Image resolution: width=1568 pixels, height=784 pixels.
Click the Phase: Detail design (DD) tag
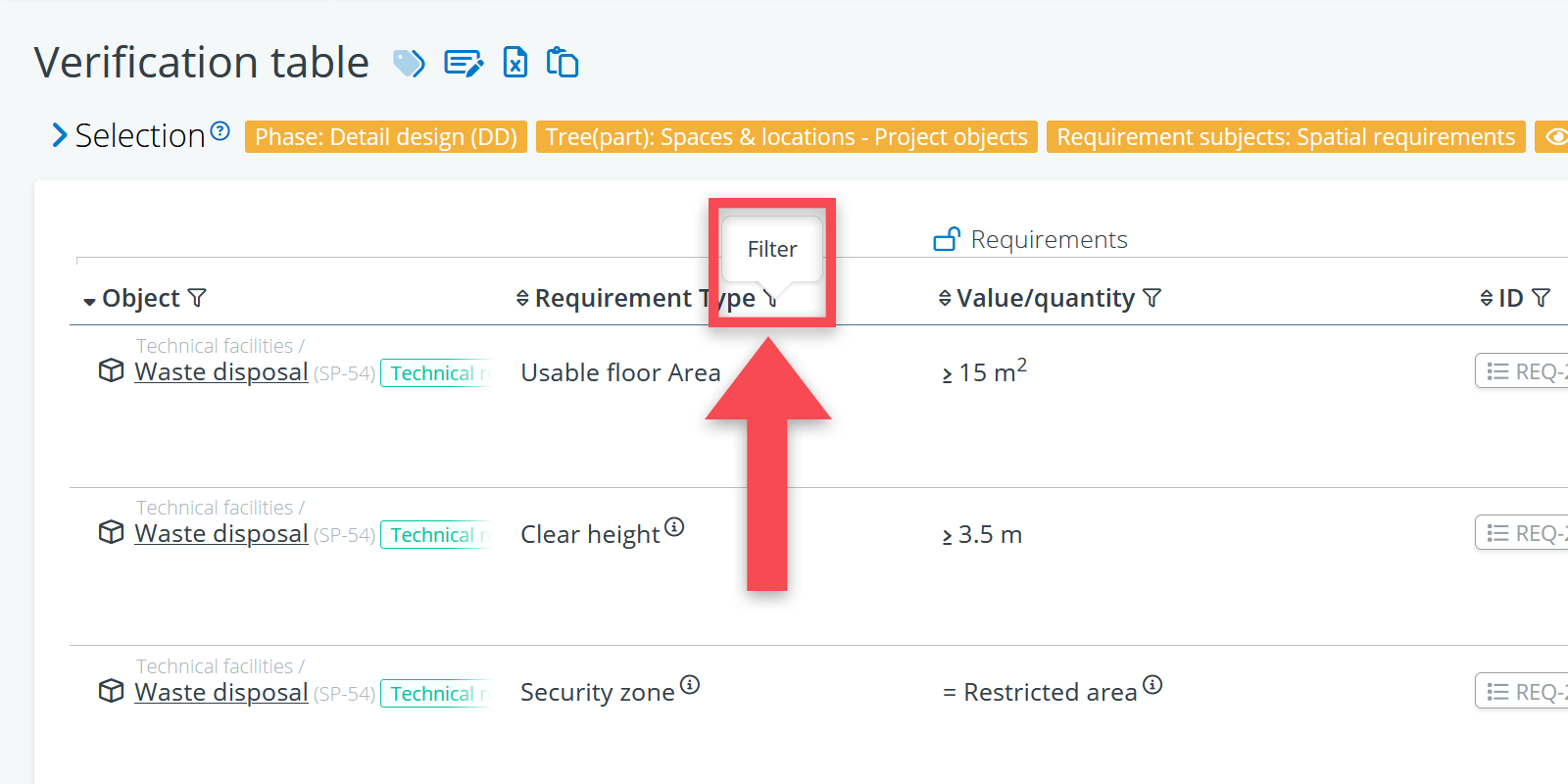[x=385, y=137]
